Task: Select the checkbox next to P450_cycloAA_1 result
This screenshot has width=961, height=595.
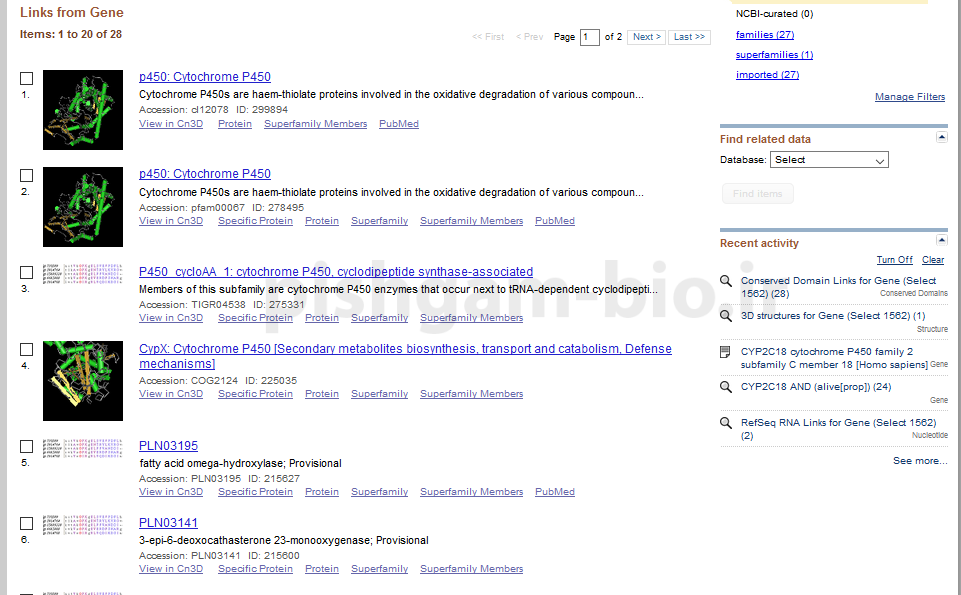Action: coord(27,272)
